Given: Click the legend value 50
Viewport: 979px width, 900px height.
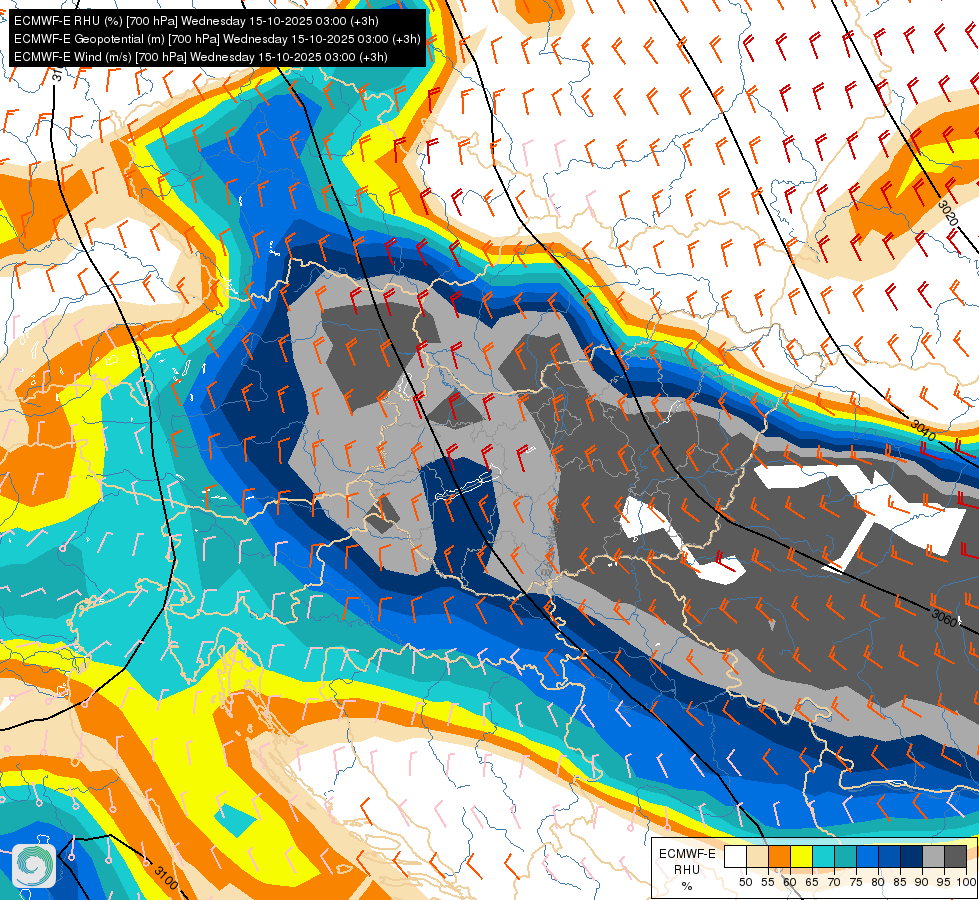Looking at the screenshot, I should coord(745,882).
